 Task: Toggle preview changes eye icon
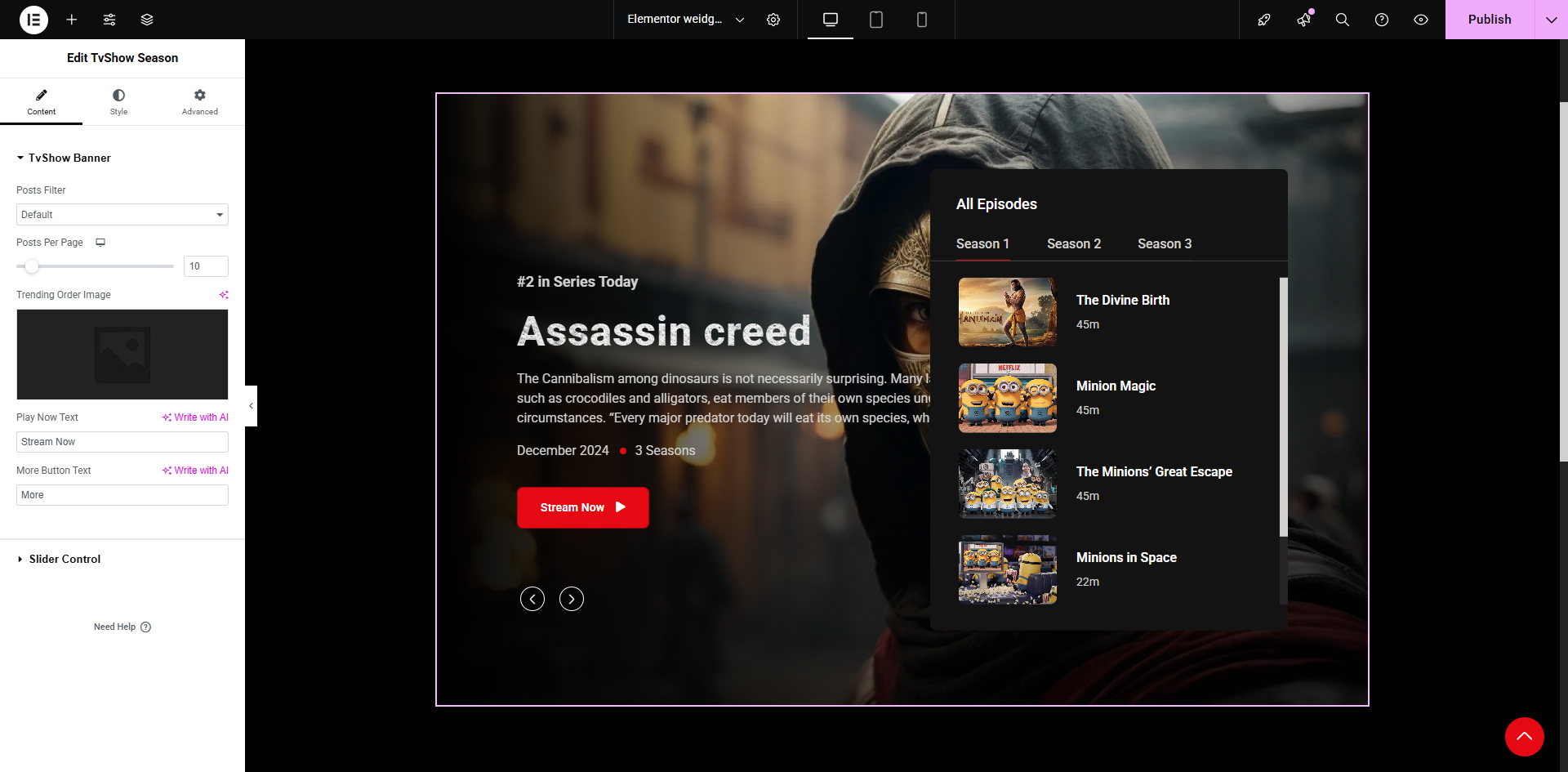(x=1421, y=20)
